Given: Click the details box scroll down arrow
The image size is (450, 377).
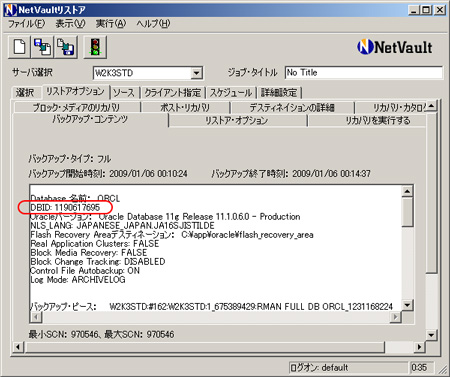Looking at the screenshot, I should tap(407, 305).
